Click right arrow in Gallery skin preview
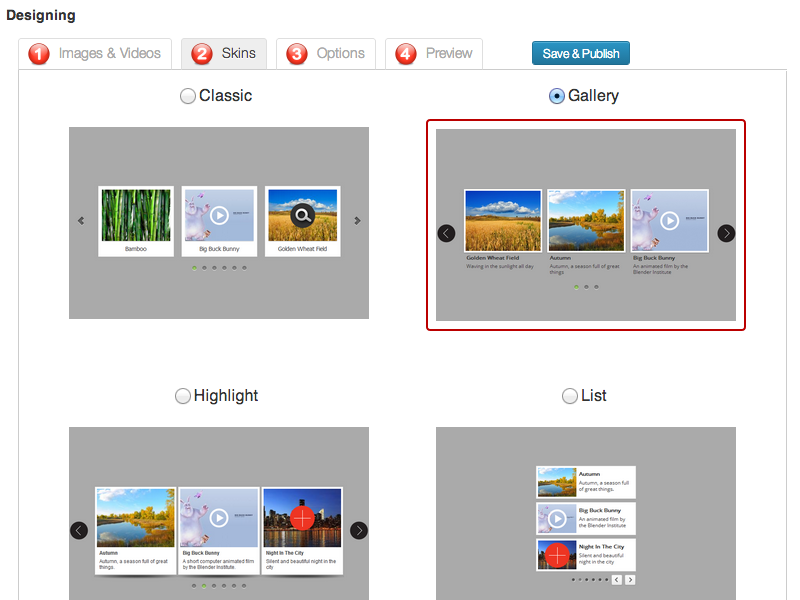Screen dimensions: 800x600 726,233
